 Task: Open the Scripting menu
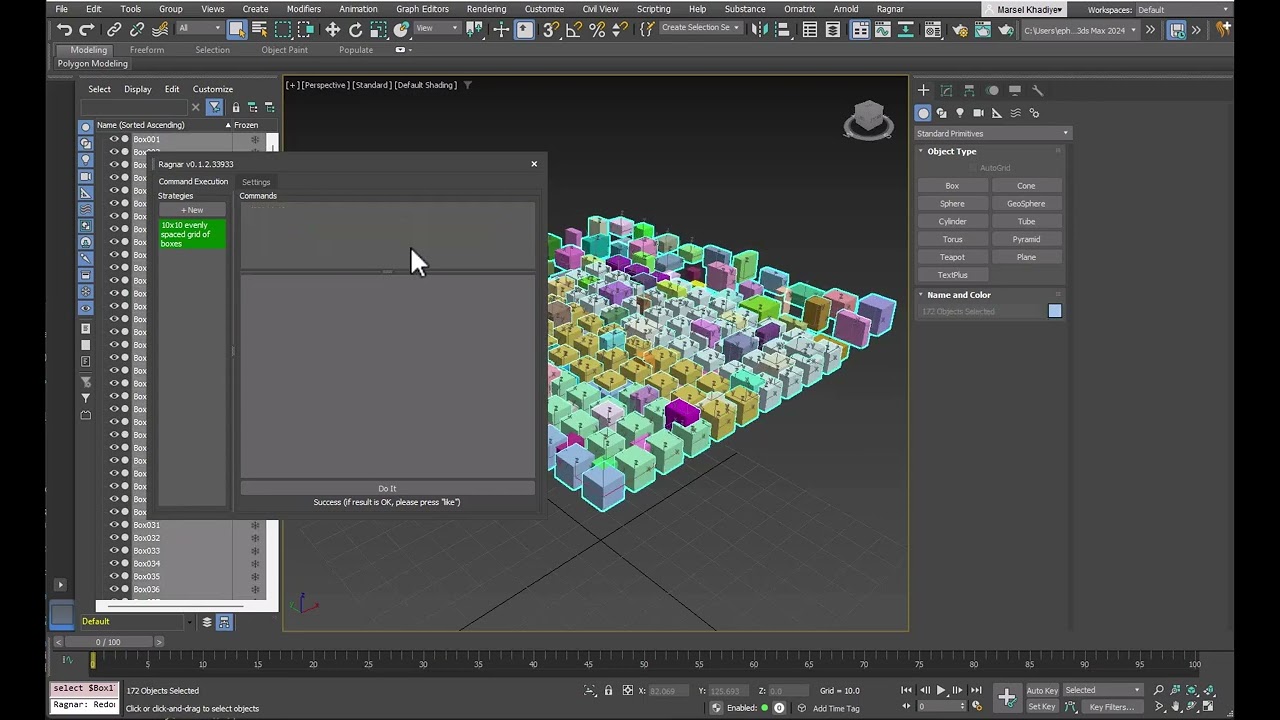tap(653, 9)
